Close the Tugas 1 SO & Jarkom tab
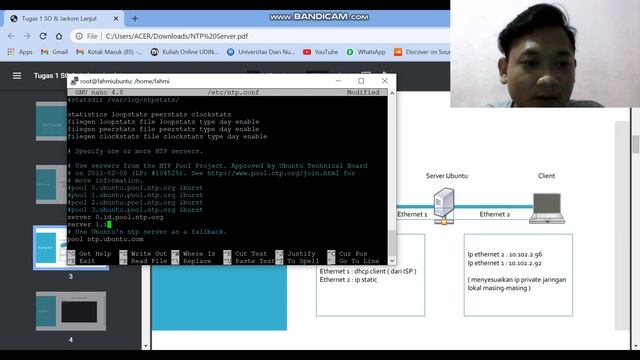Screen dimensions: 640x360 pos(116,18)
